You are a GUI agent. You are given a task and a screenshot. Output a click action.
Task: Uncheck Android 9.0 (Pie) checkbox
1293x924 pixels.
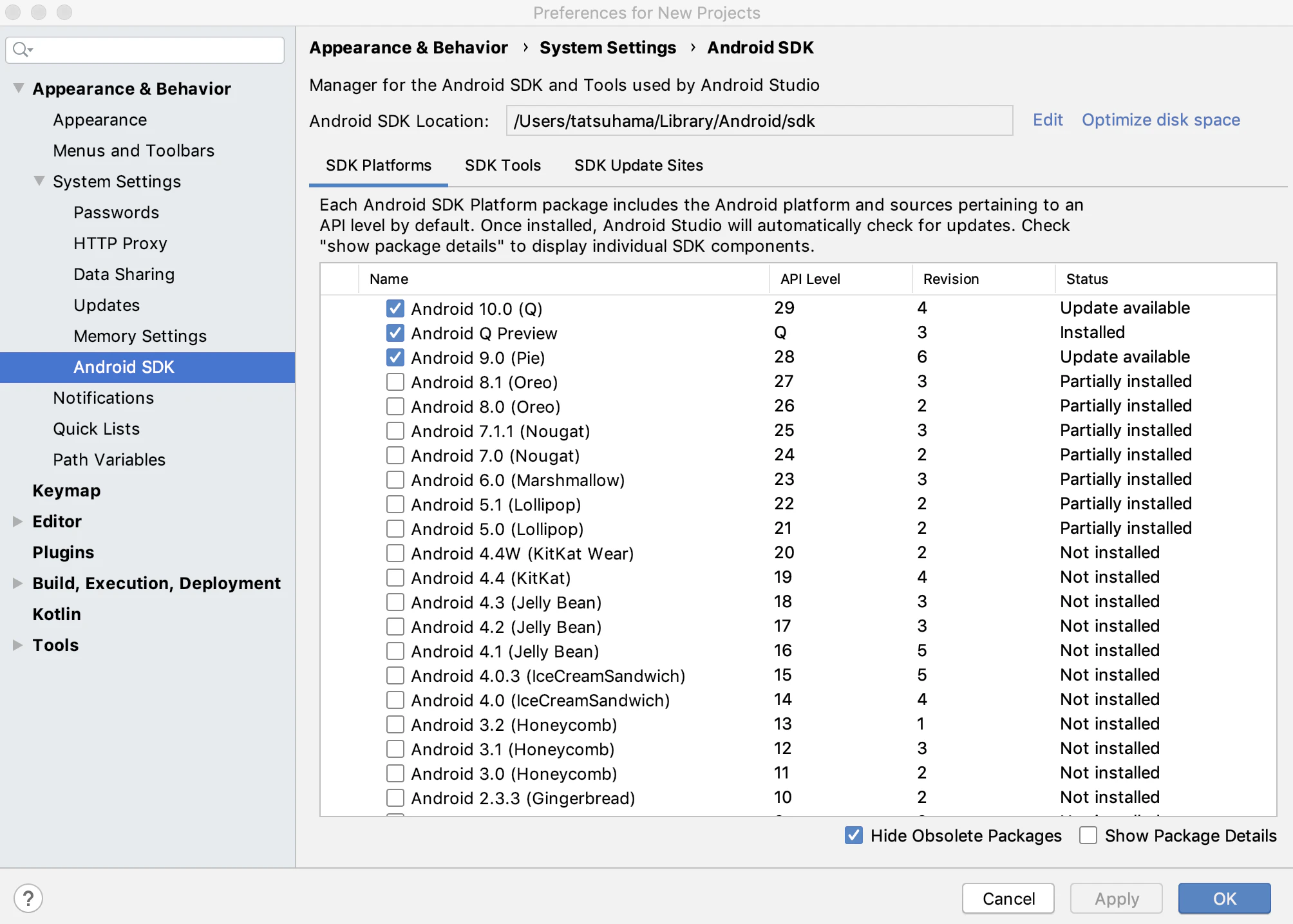[x=395, y=357]
